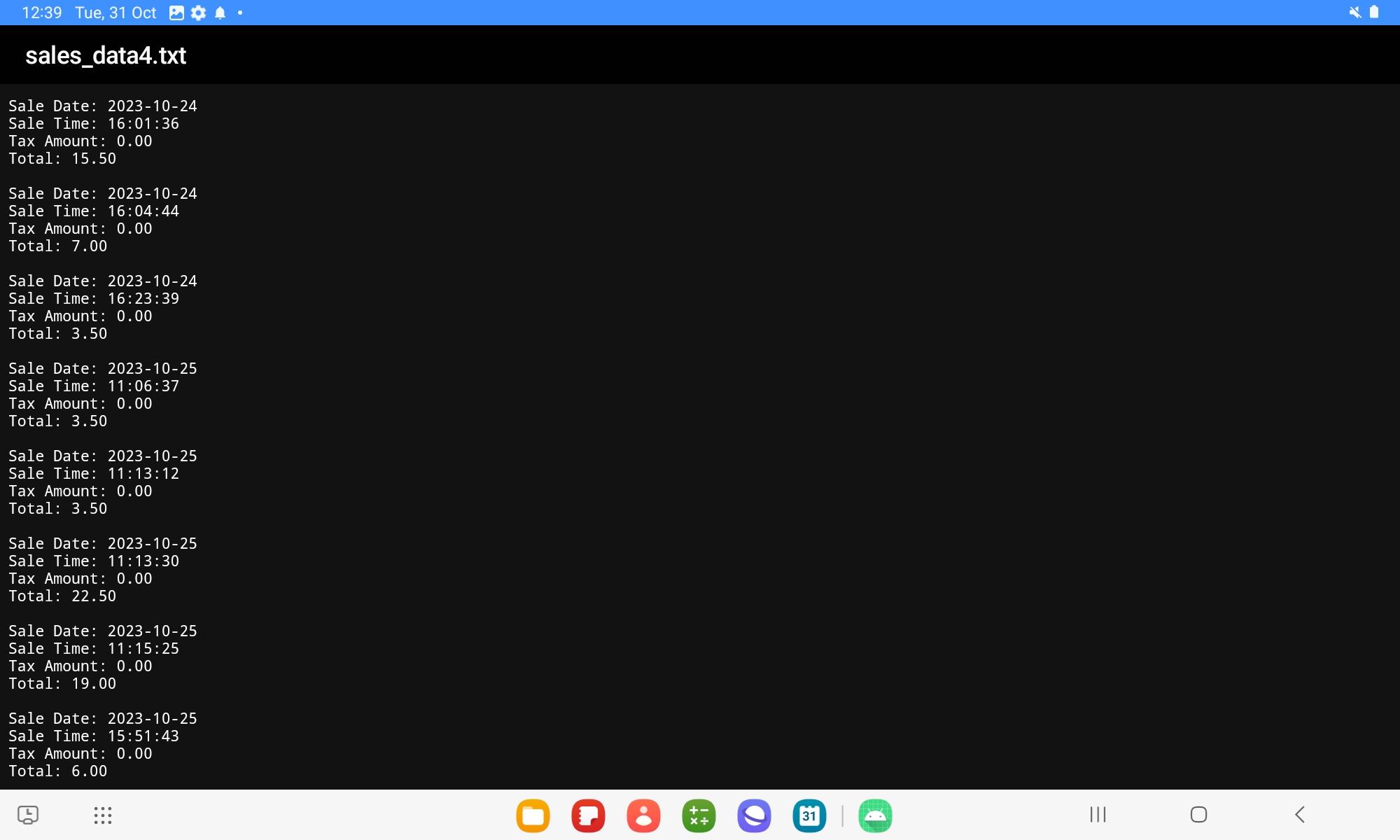Select the Tax Amount line below 11:15:25
1400x840 pixels.
pos(80,666)
